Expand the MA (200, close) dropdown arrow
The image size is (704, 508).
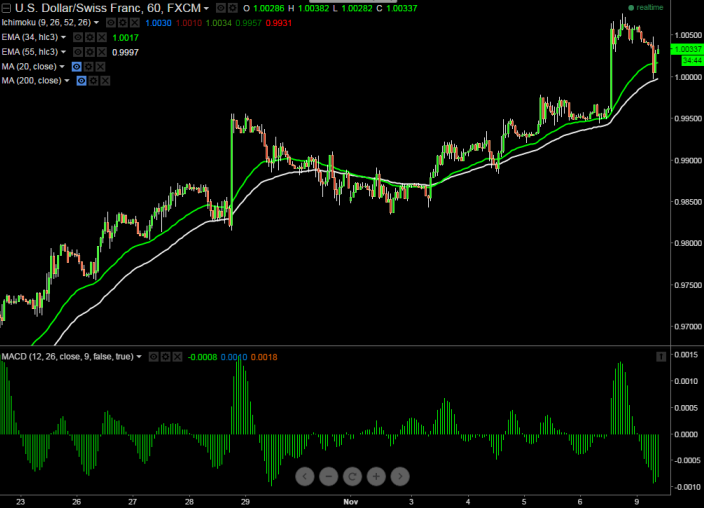pos(67,81)
